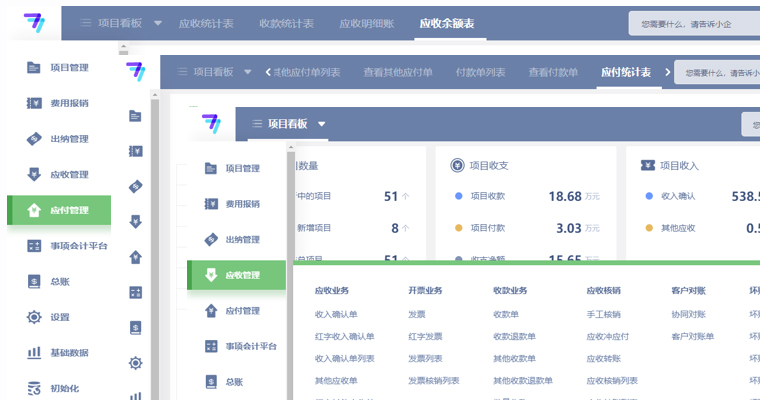Click the green highlighted 应收管理 item
This screenshot has height=400, width=760.
pos(237,274)
